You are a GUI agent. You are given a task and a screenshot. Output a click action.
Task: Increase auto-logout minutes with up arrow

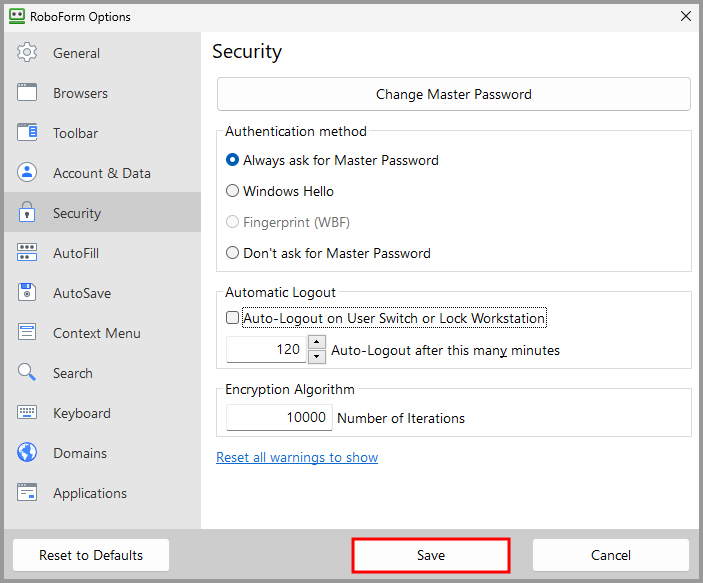[x=317, y=342]
